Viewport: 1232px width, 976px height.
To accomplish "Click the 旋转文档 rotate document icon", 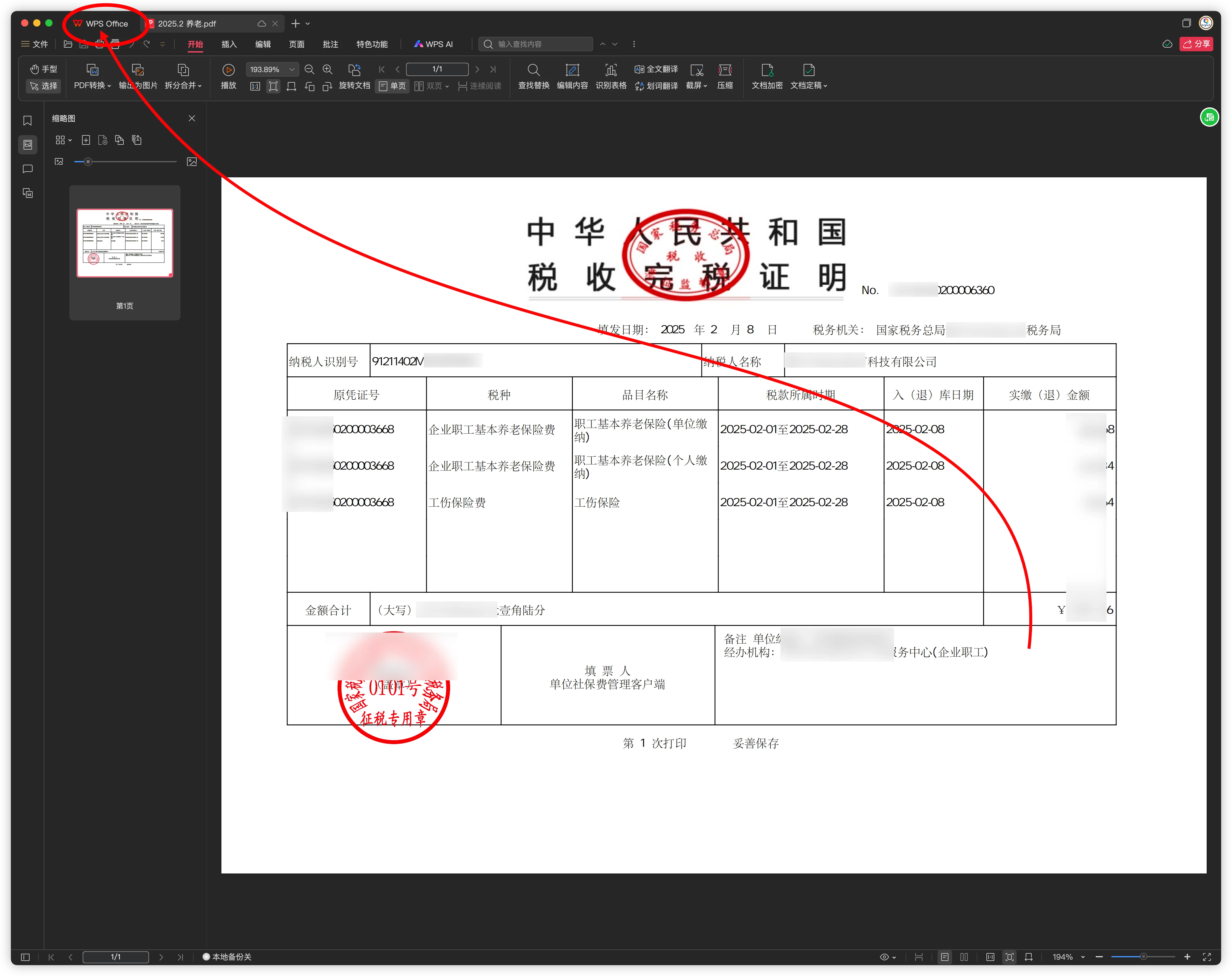I will (x=354, y=70).
